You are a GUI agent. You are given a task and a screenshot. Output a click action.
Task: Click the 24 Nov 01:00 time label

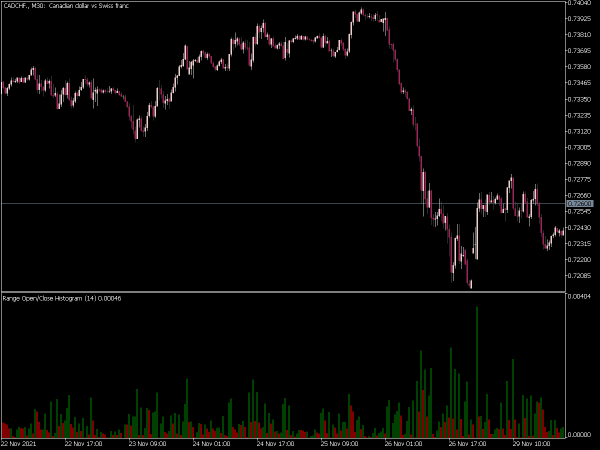click(x=211, y=444)
